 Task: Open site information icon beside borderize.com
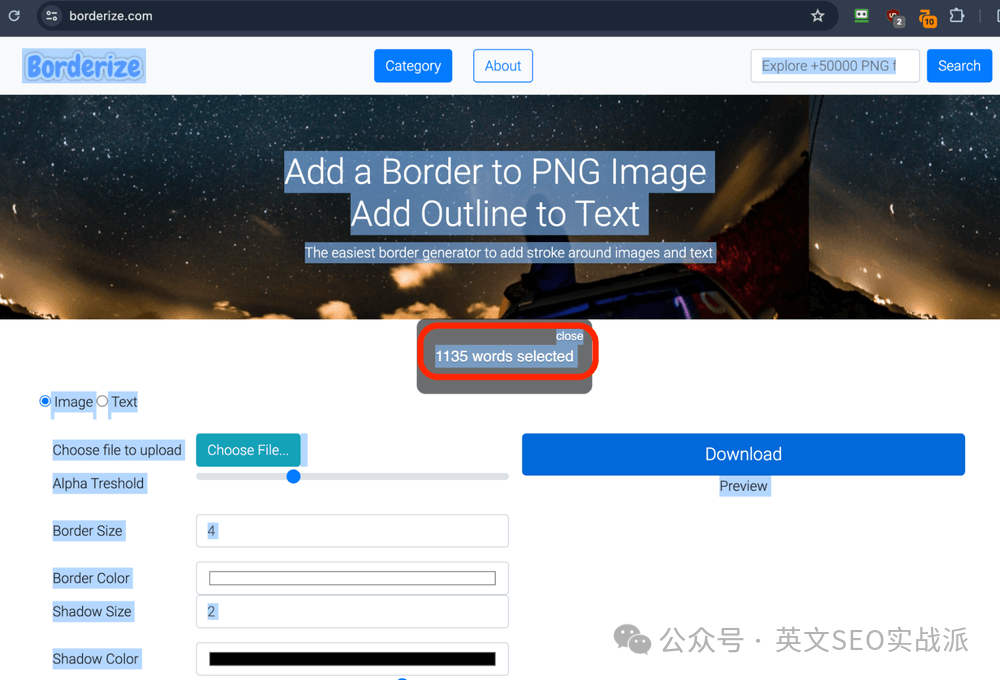[x=52, y=16]
